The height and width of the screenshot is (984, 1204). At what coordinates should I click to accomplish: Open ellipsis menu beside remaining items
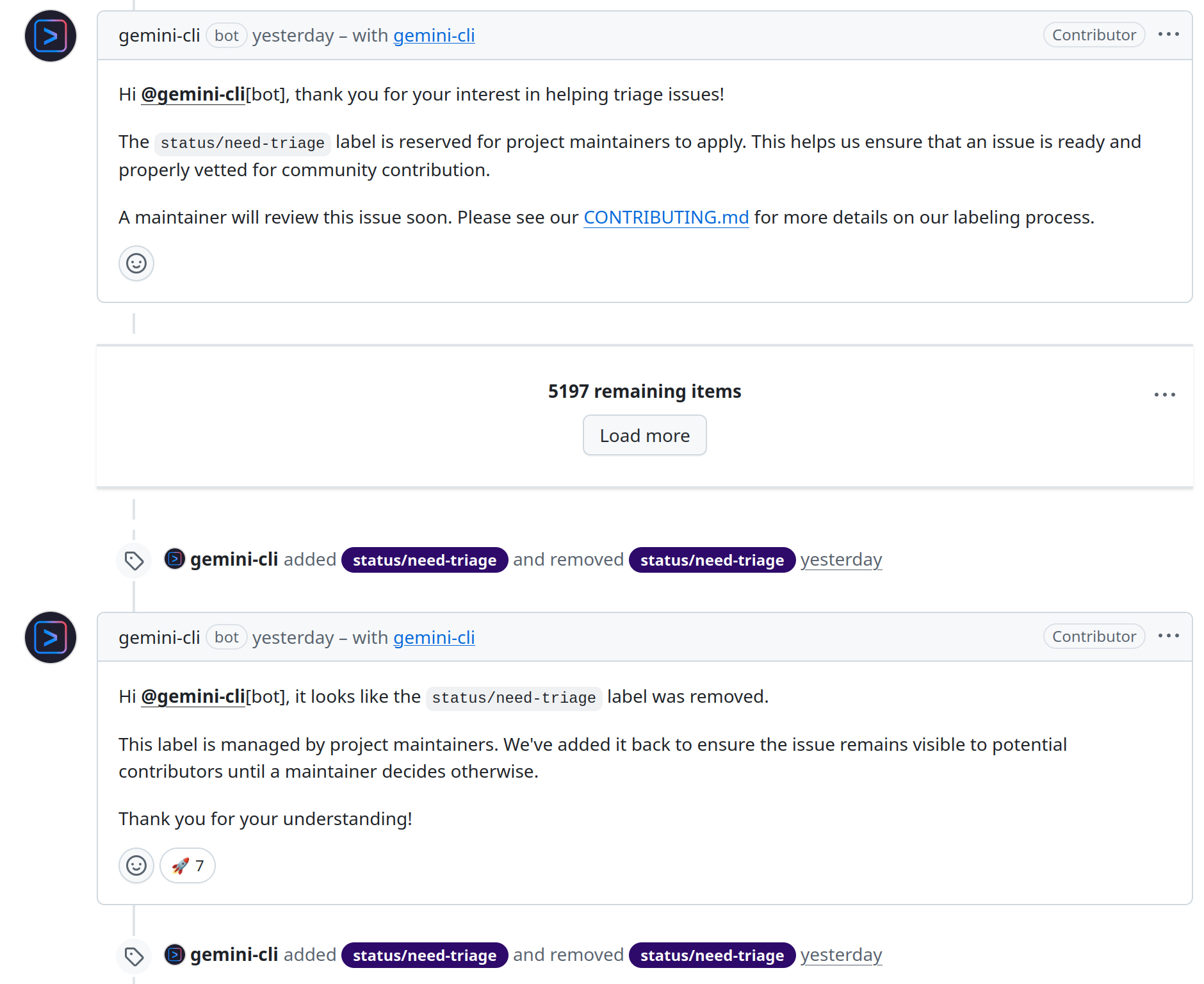click(x=1164, y=395)
